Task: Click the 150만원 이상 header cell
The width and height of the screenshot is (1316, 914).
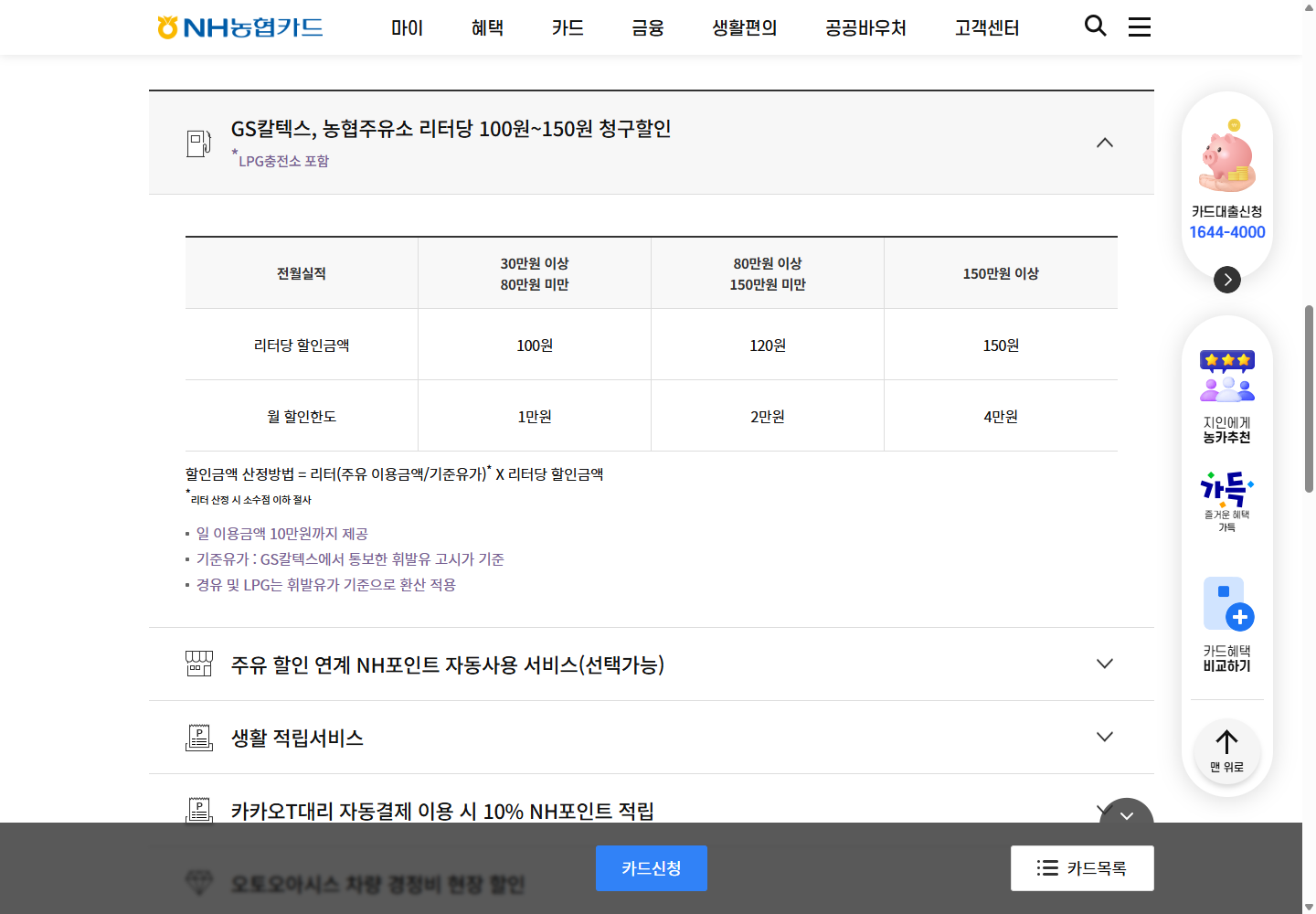Action: 1001,273
